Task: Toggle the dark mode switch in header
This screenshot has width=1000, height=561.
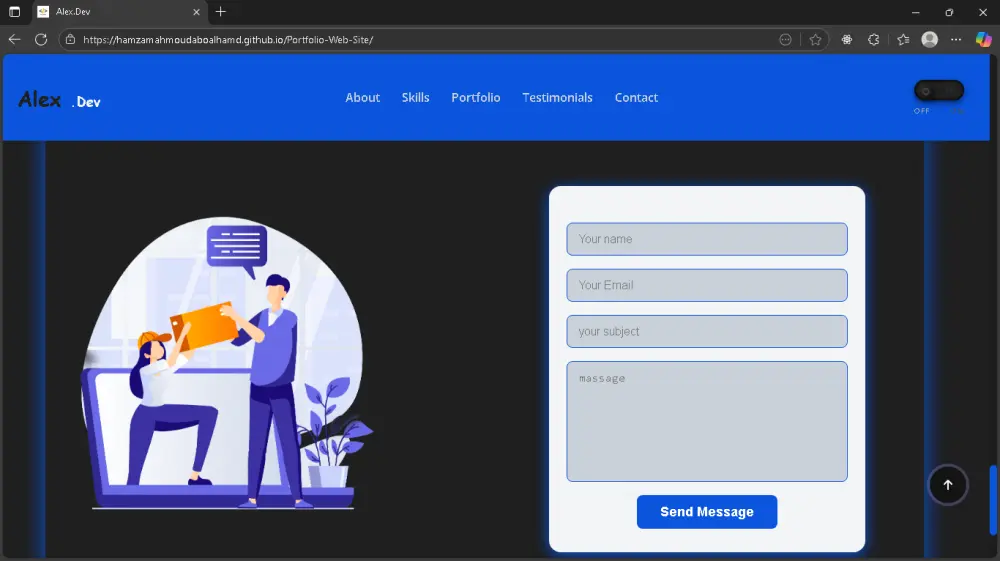Action: point(939,91)
